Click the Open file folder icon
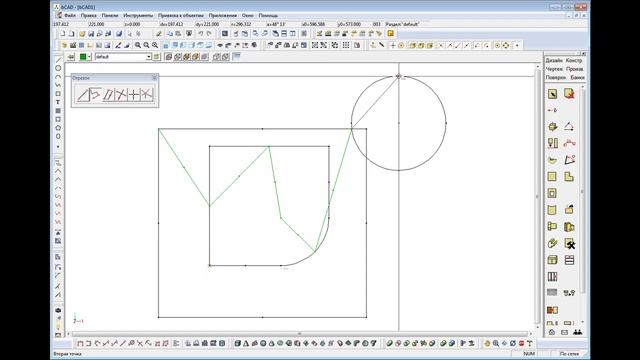Viewport: 640px width, 360px height. click(x=82, y=34)
